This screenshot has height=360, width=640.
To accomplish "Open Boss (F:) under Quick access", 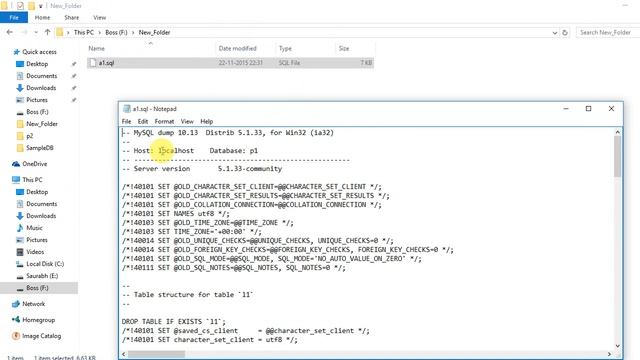I will tap(37, 112).
